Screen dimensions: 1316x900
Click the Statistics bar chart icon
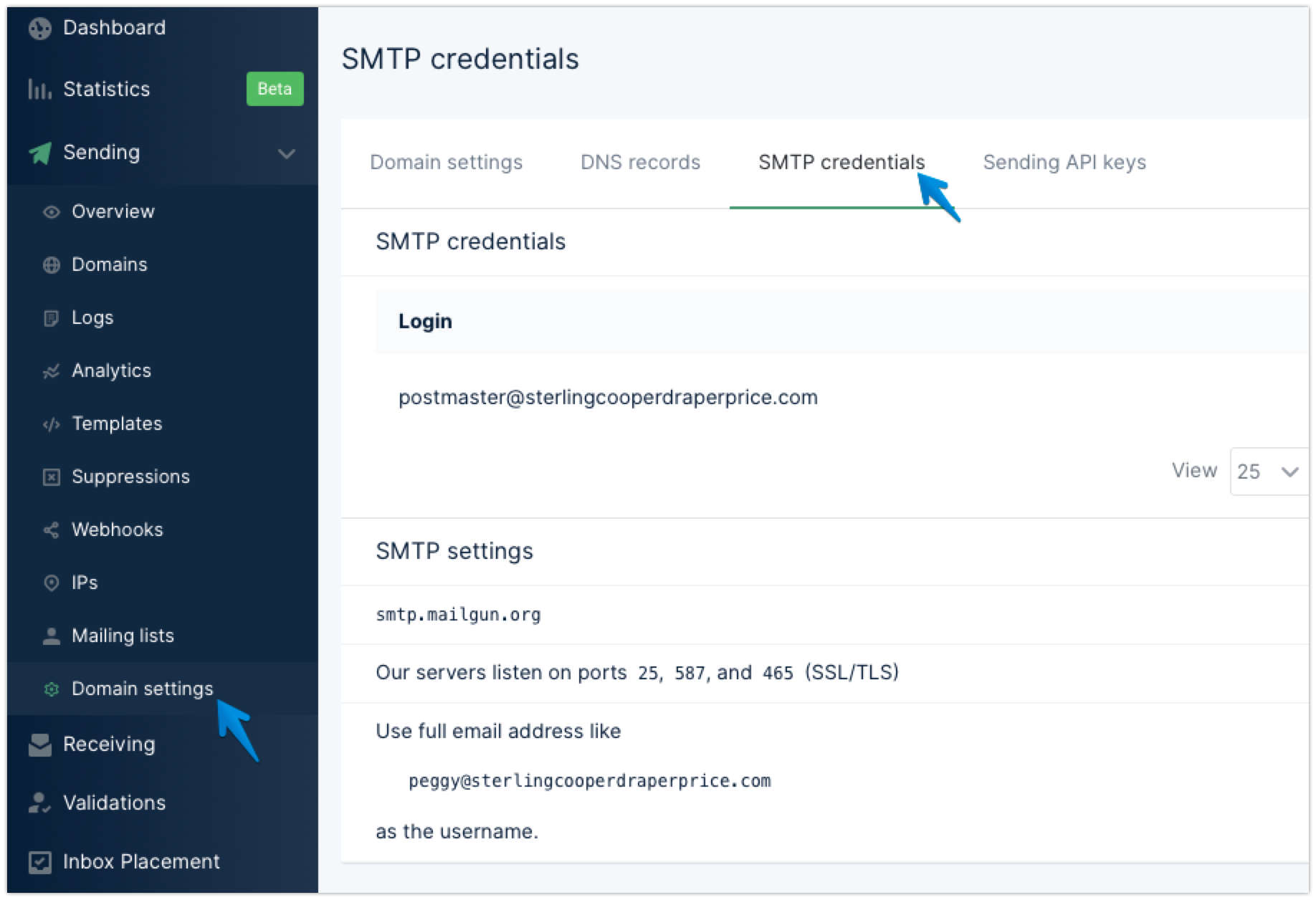click(40, 90)
